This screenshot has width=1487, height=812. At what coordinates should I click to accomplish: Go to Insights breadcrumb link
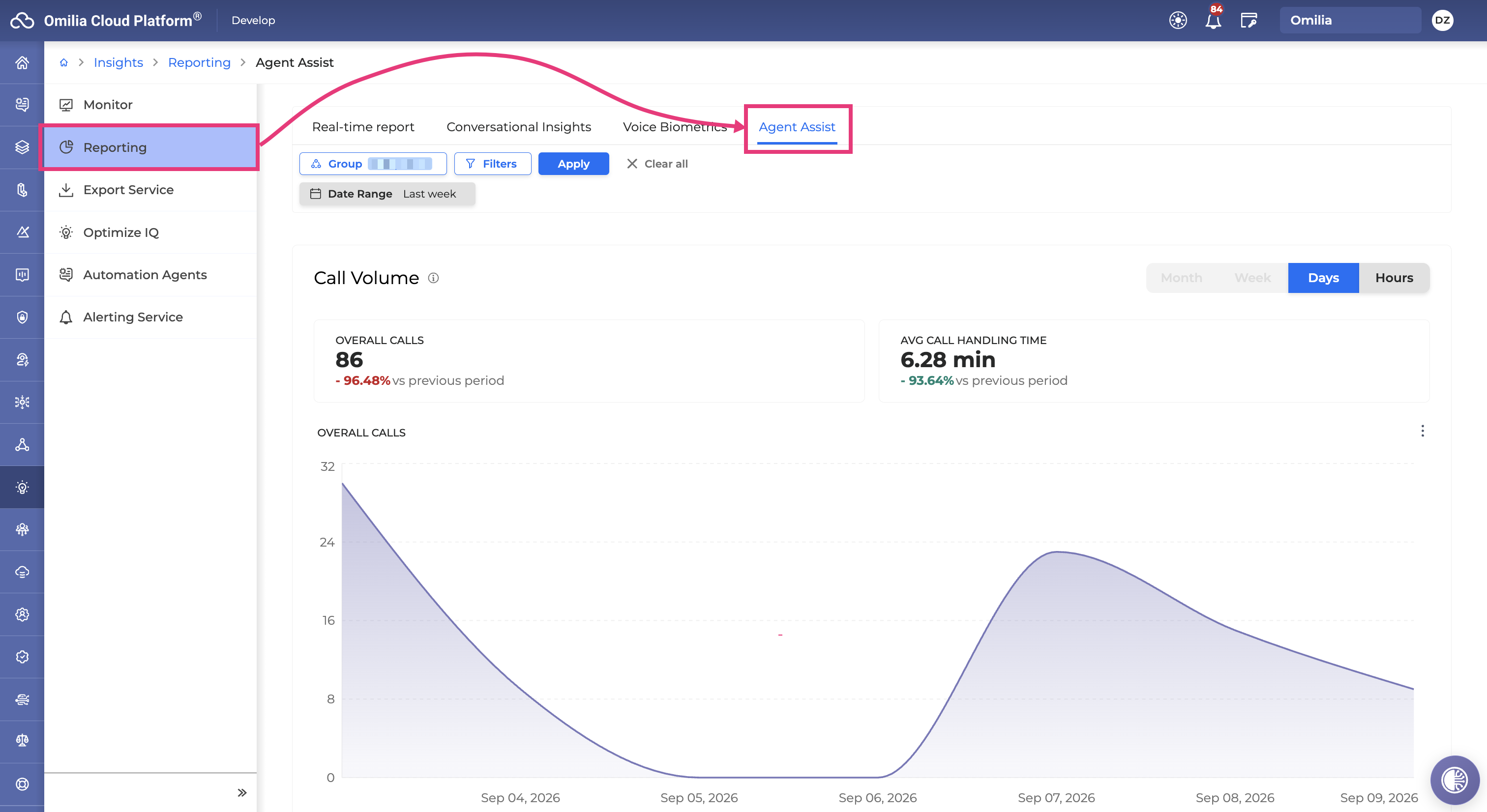click(x=118, y=62)
